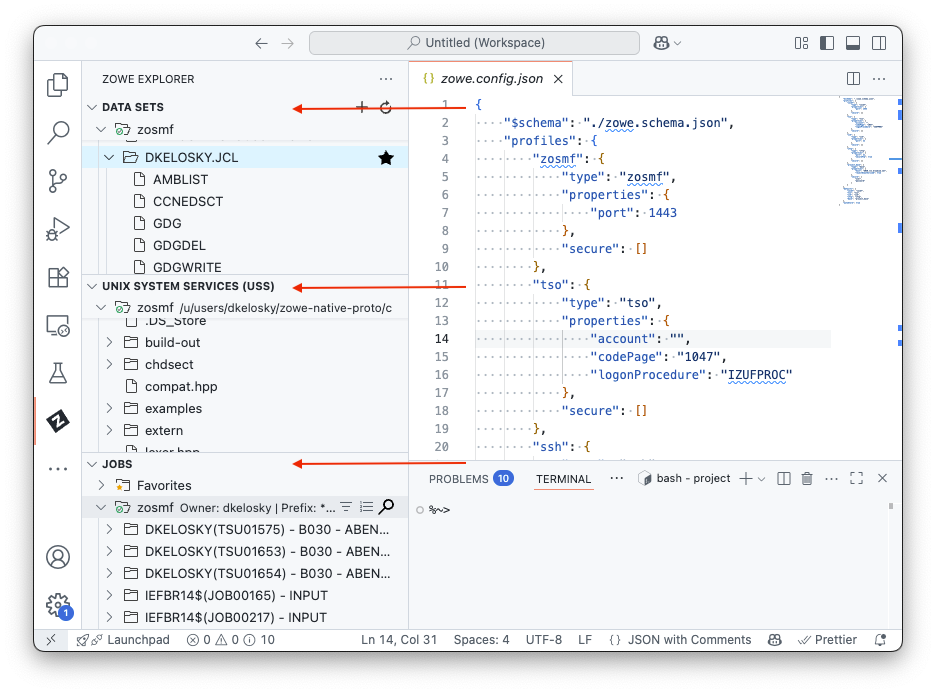Collapse the DKELOSKY.JCL data set
Viewport: 936px width, 693px height.
pos(109,158)
